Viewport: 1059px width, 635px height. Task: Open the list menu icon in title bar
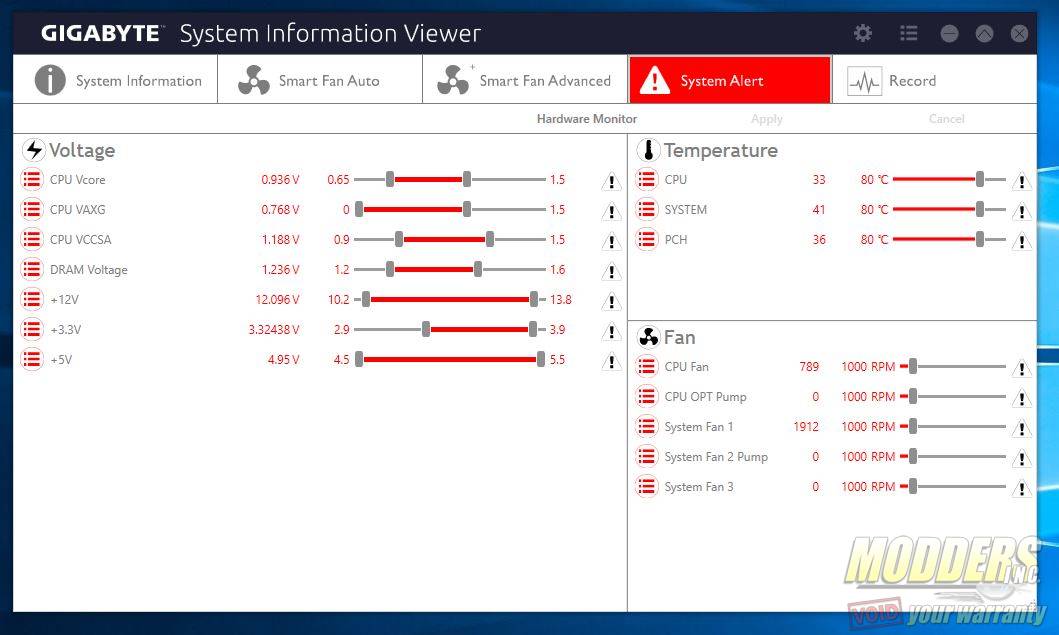[908, 33]
